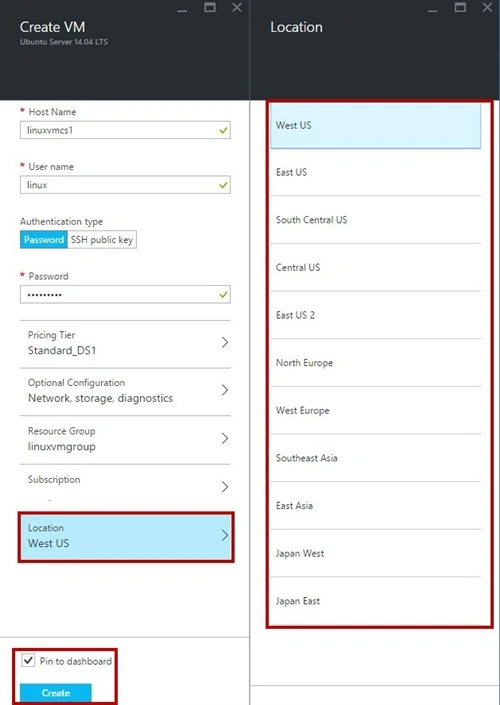This screenshot has width=500, height=705.
Task: Maximize the Create VM blade
Action: click(x=210, y=7)
